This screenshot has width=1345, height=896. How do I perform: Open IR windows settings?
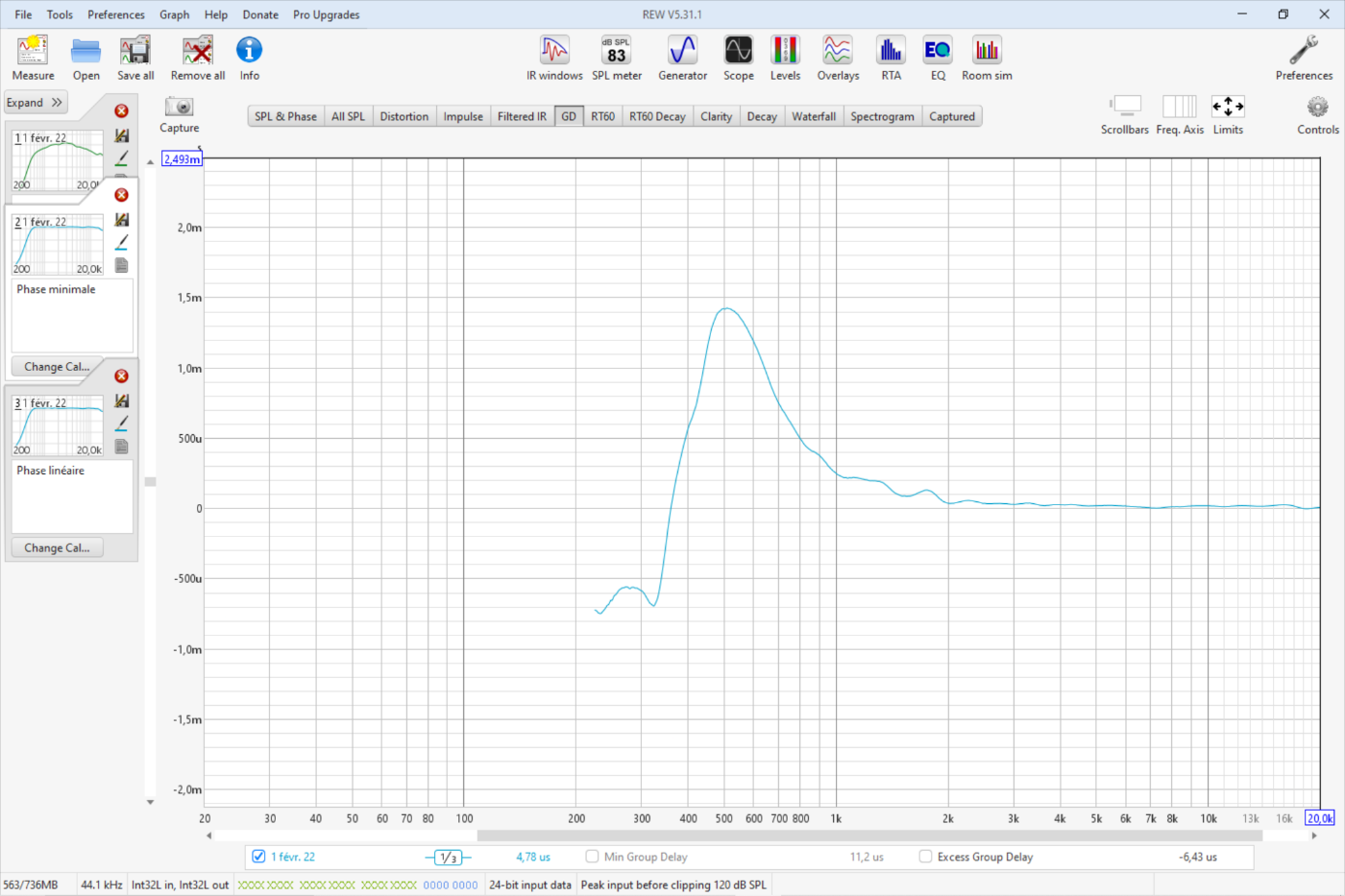coord(554,58)
